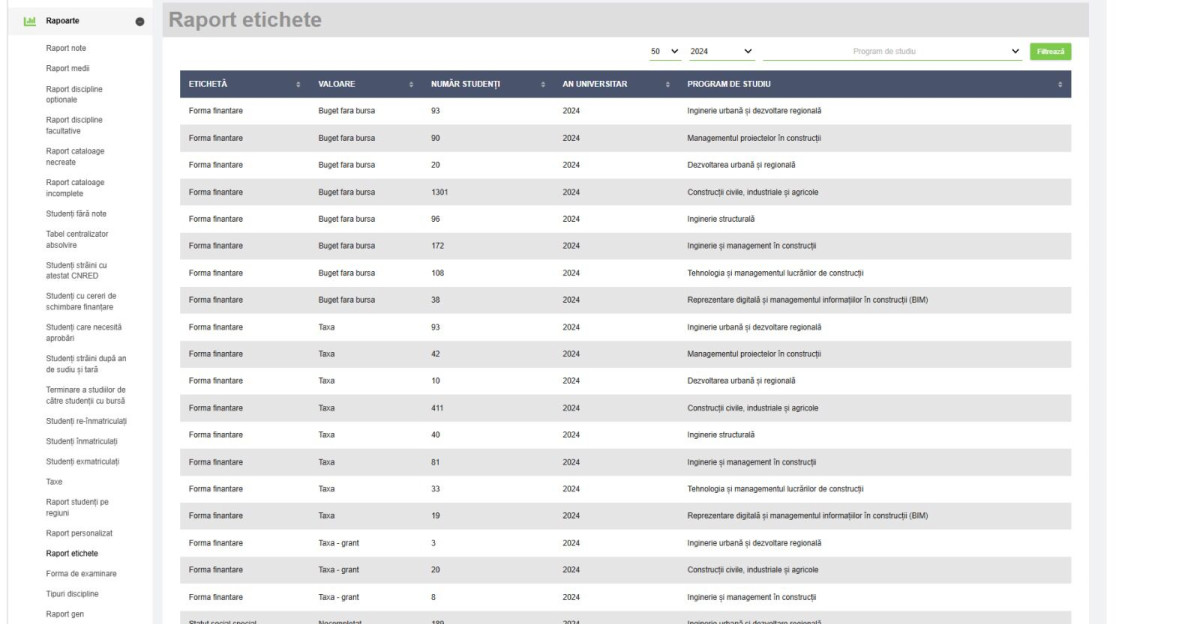
Task: Click the student count 8 cell
Action: [433, 597]
